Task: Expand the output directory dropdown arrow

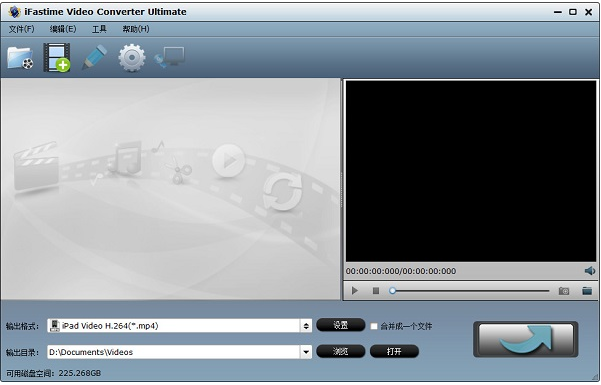Action: [306, 352]
